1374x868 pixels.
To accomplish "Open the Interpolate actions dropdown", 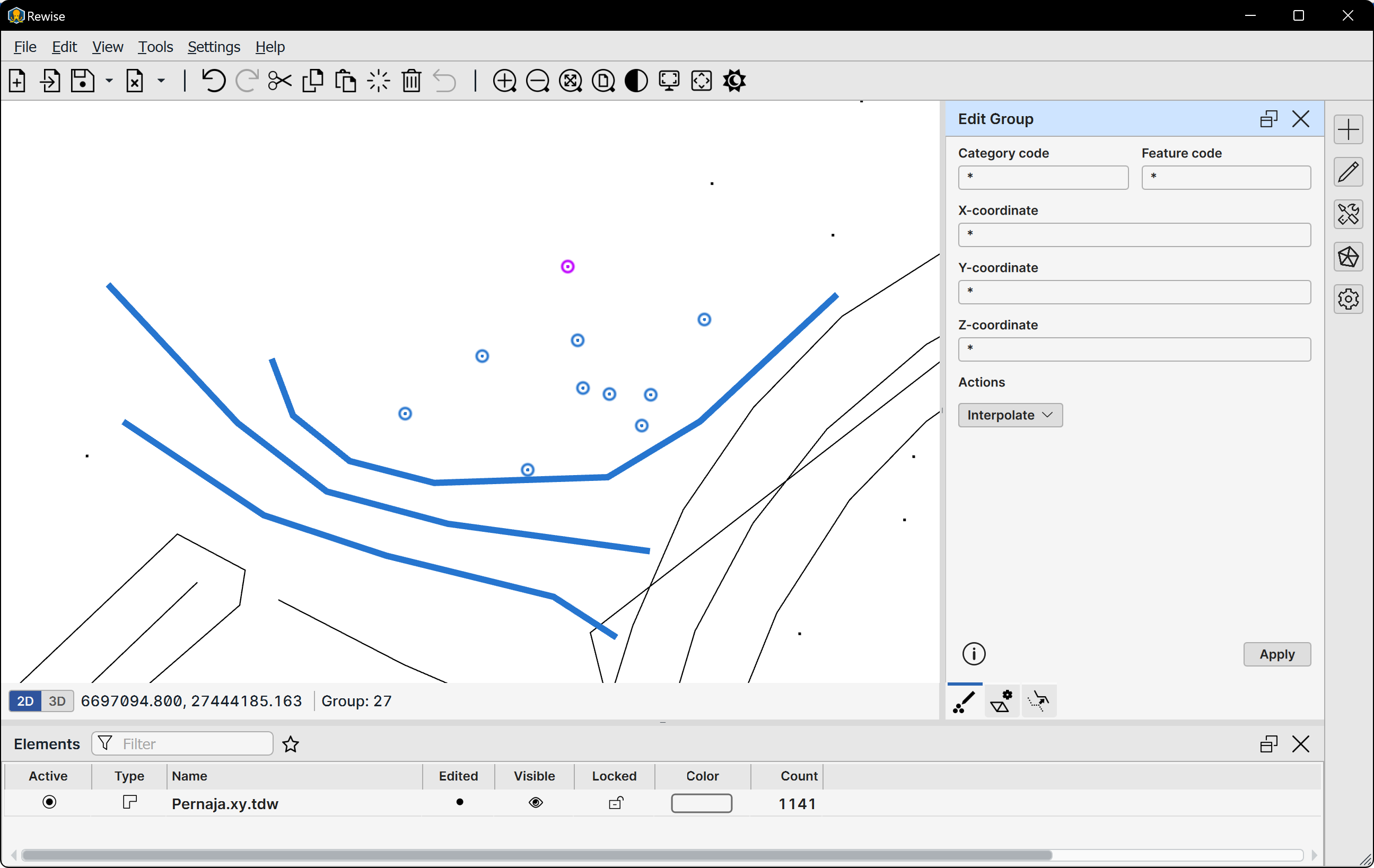I will 1010,415.
